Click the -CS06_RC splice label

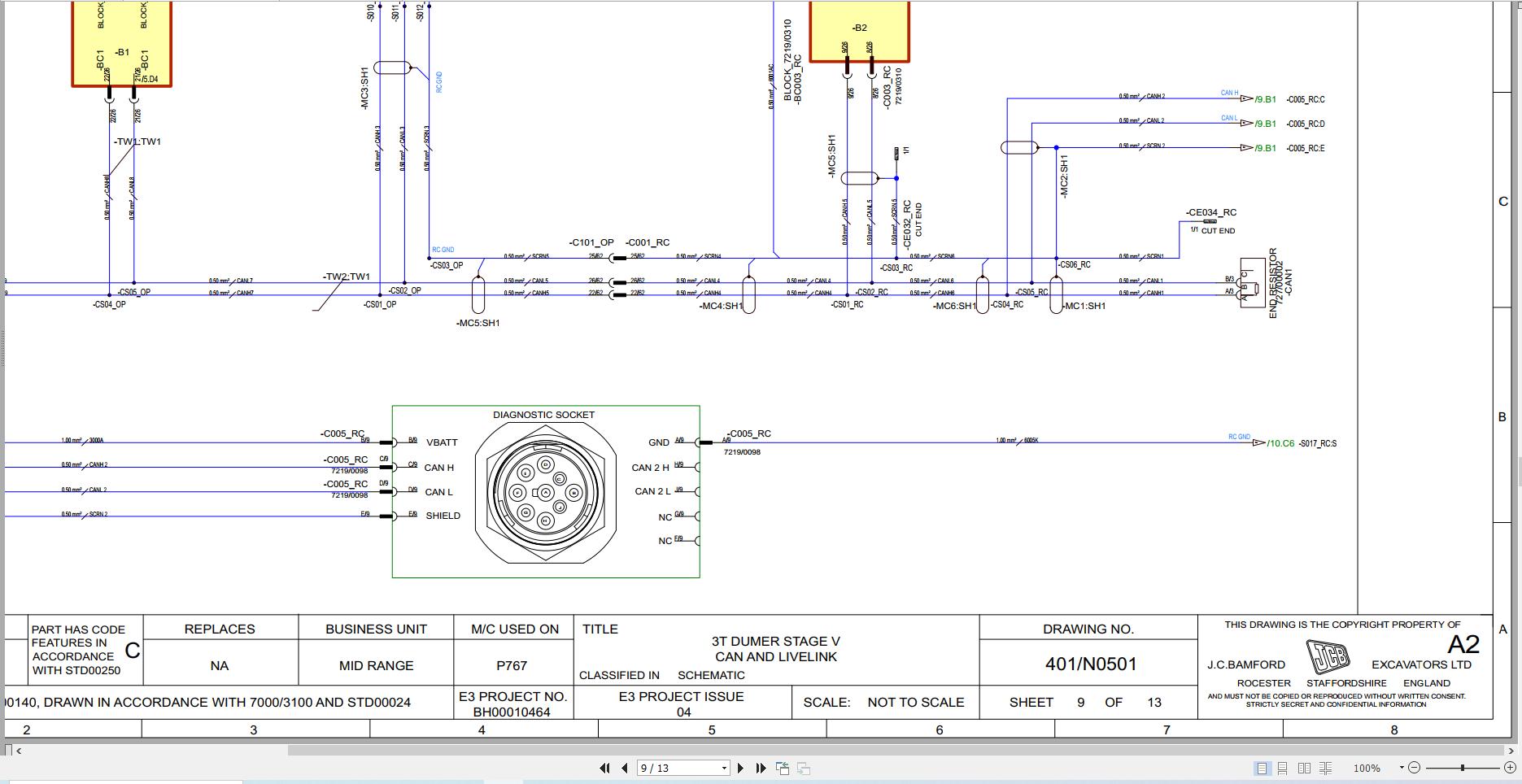pyautogui.click(x=1074, y=264)
